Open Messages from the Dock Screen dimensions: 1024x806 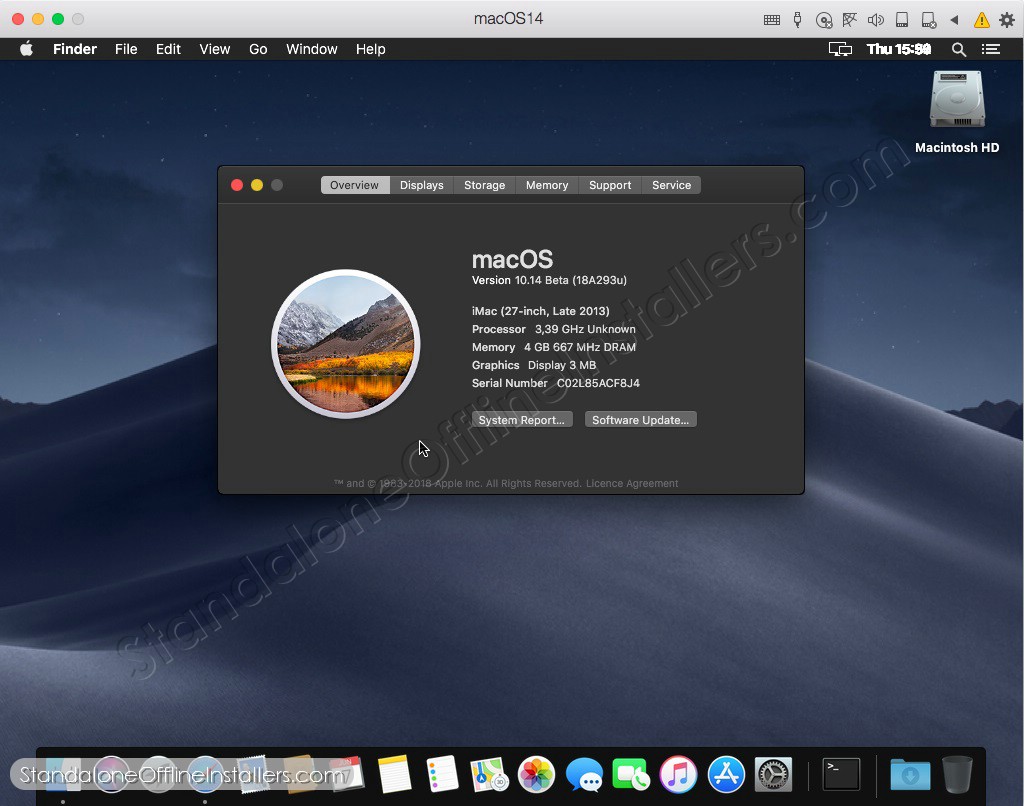pyautogui.click(x=584, y=775)
